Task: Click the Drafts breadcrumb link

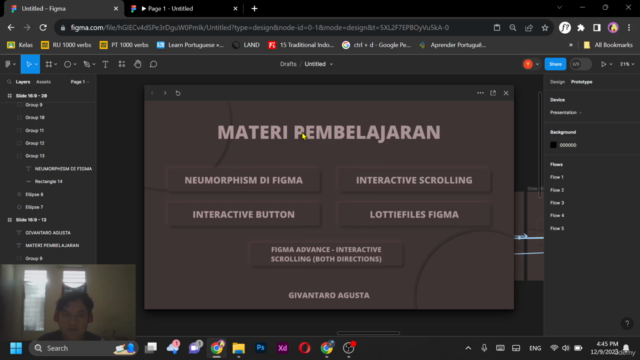Action: (288, 64)
